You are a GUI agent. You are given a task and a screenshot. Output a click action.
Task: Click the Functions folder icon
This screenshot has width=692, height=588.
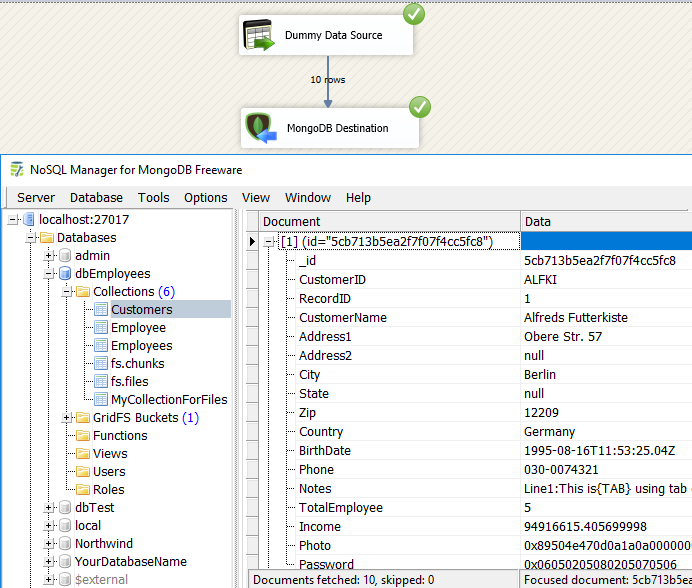(83, 436)
